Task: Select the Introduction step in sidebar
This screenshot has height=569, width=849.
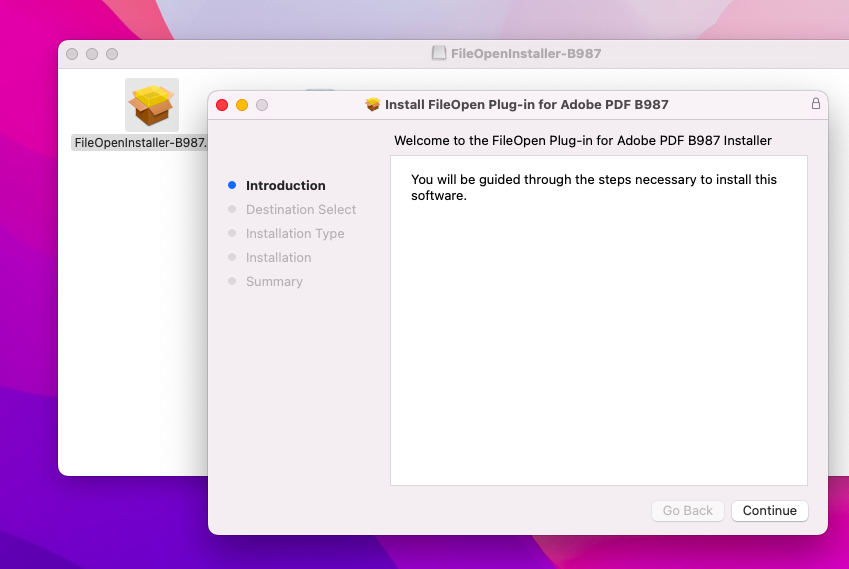Action: click(x=285, y=185)
